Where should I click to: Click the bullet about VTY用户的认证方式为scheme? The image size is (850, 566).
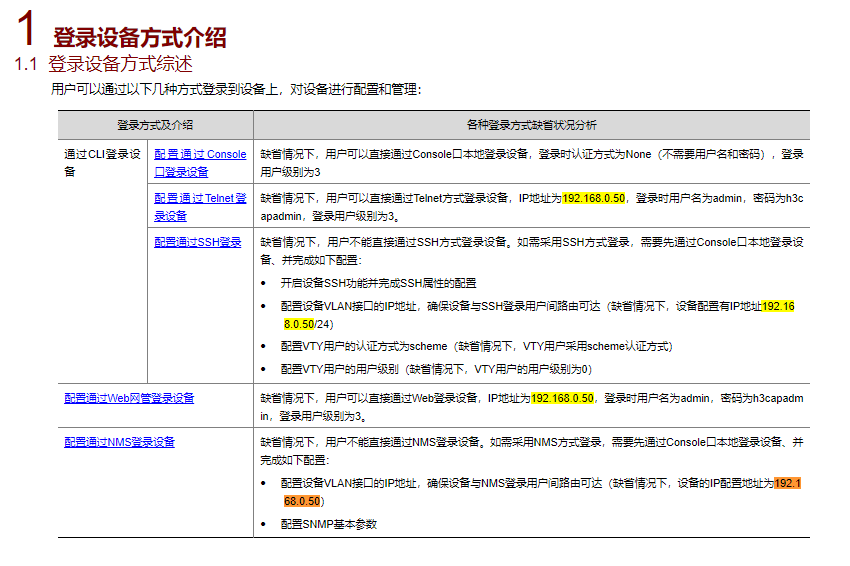[x=476, y=346]
